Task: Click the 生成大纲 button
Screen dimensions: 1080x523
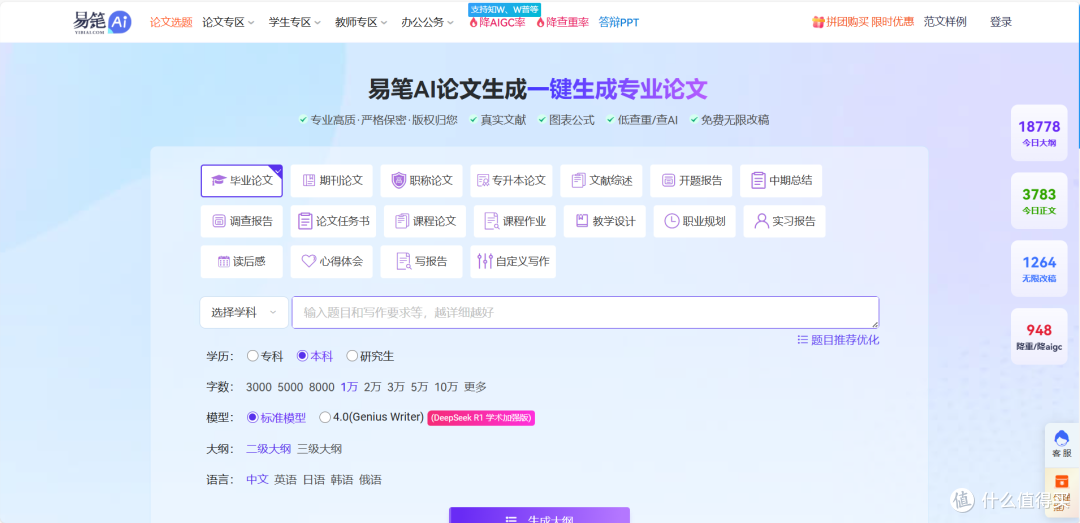Action: tap(539, 515)
